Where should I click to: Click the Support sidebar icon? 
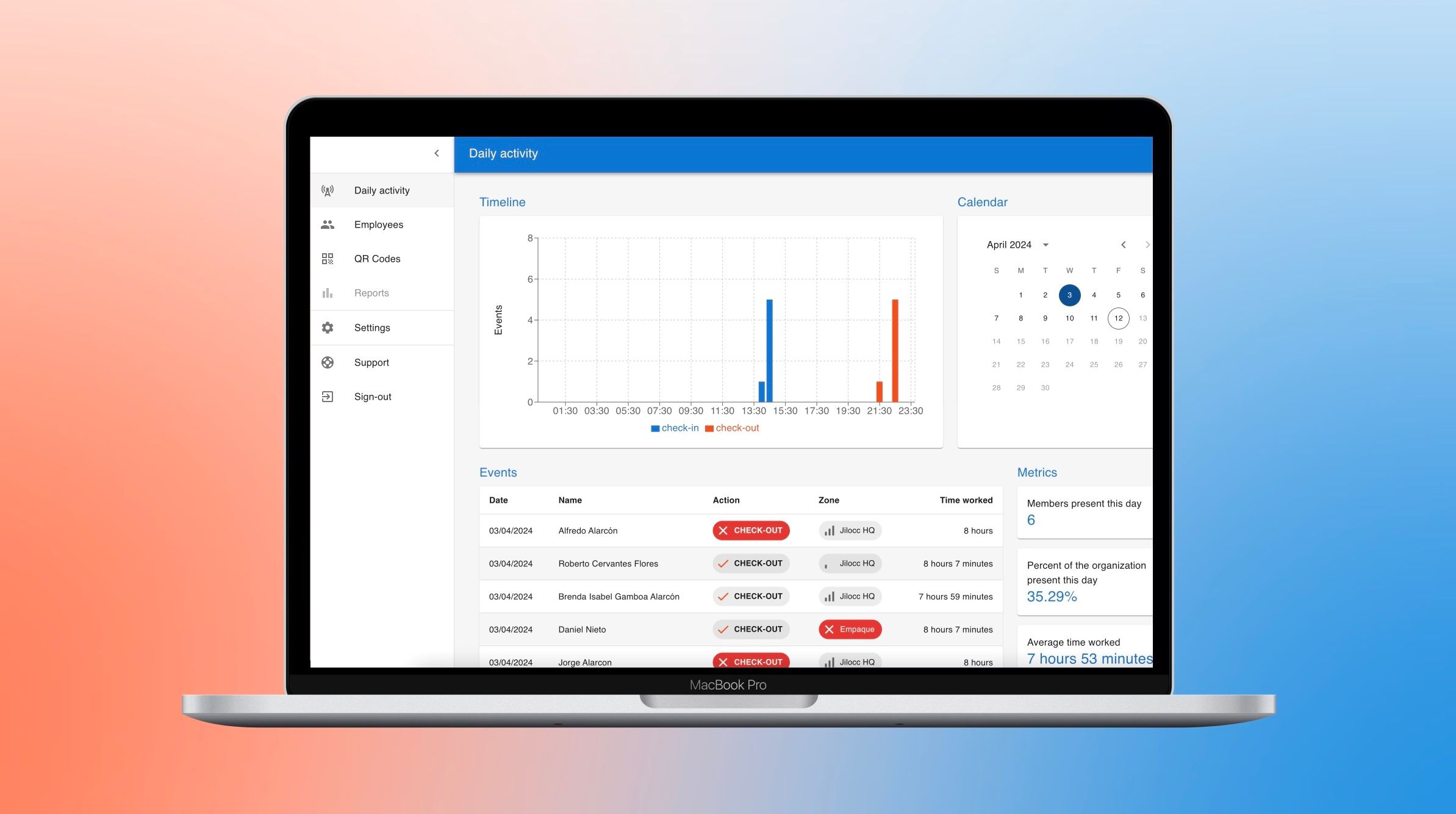tap(328, 362)
